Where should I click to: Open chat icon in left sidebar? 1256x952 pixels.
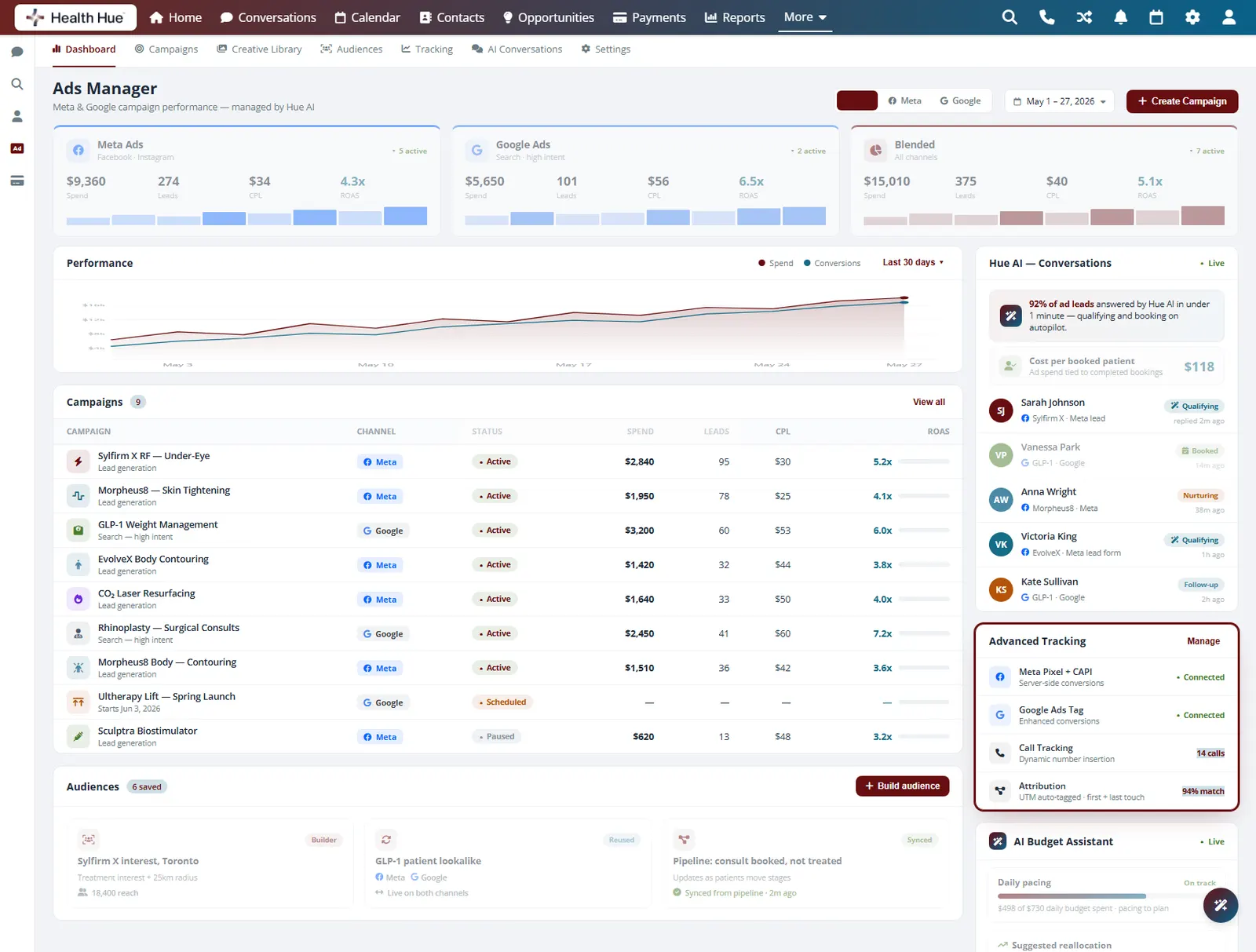(x=17, y=52)
